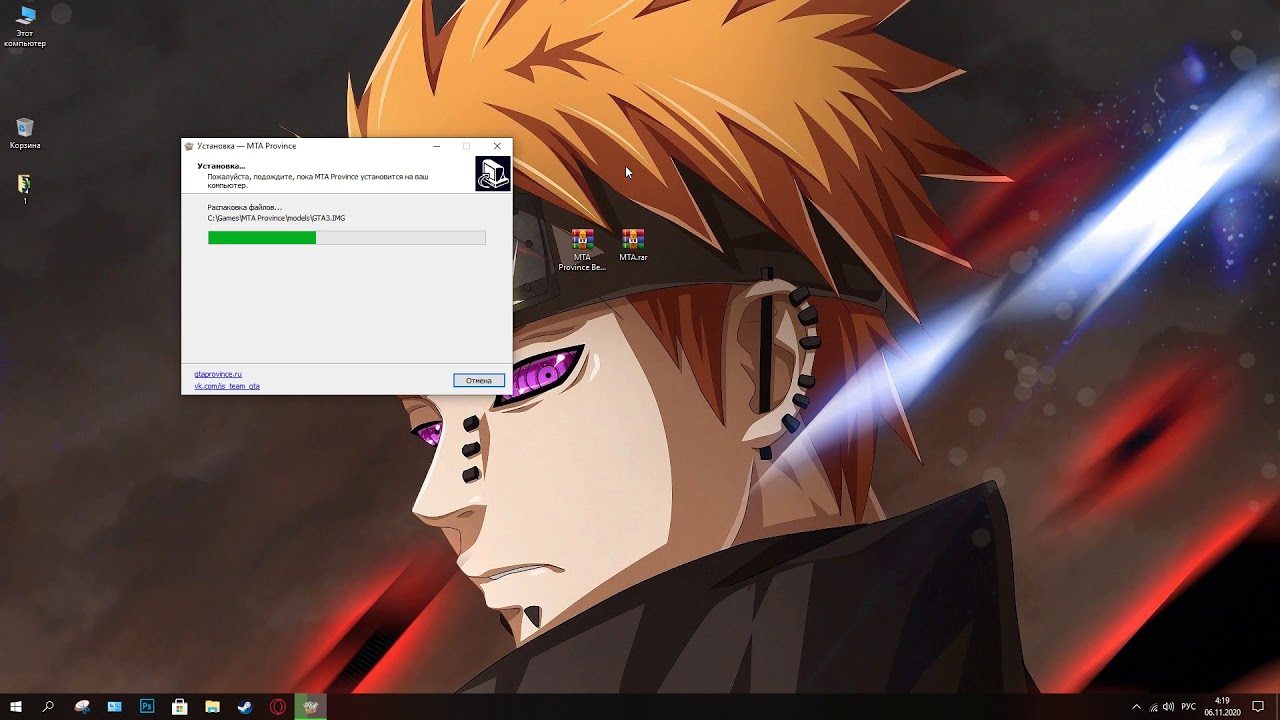This screenshot has width=1280, height=720.
Task: Open the Action Center notifications icon
Action: click(1258, 707)
